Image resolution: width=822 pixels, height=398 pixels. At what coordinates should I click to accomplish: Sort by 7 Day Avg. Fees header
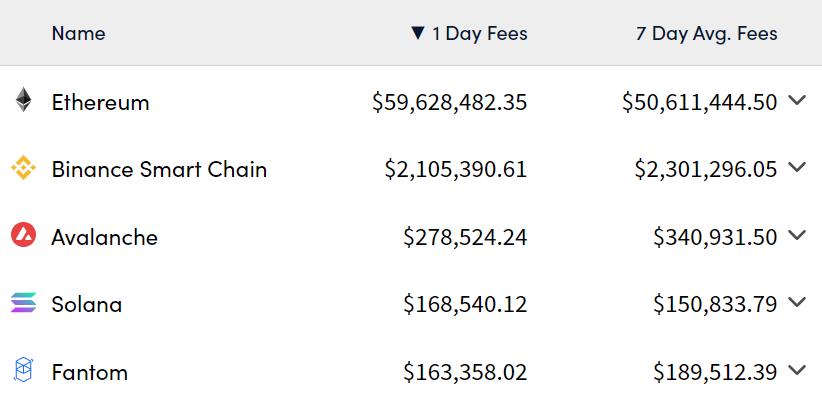(707, 34)
